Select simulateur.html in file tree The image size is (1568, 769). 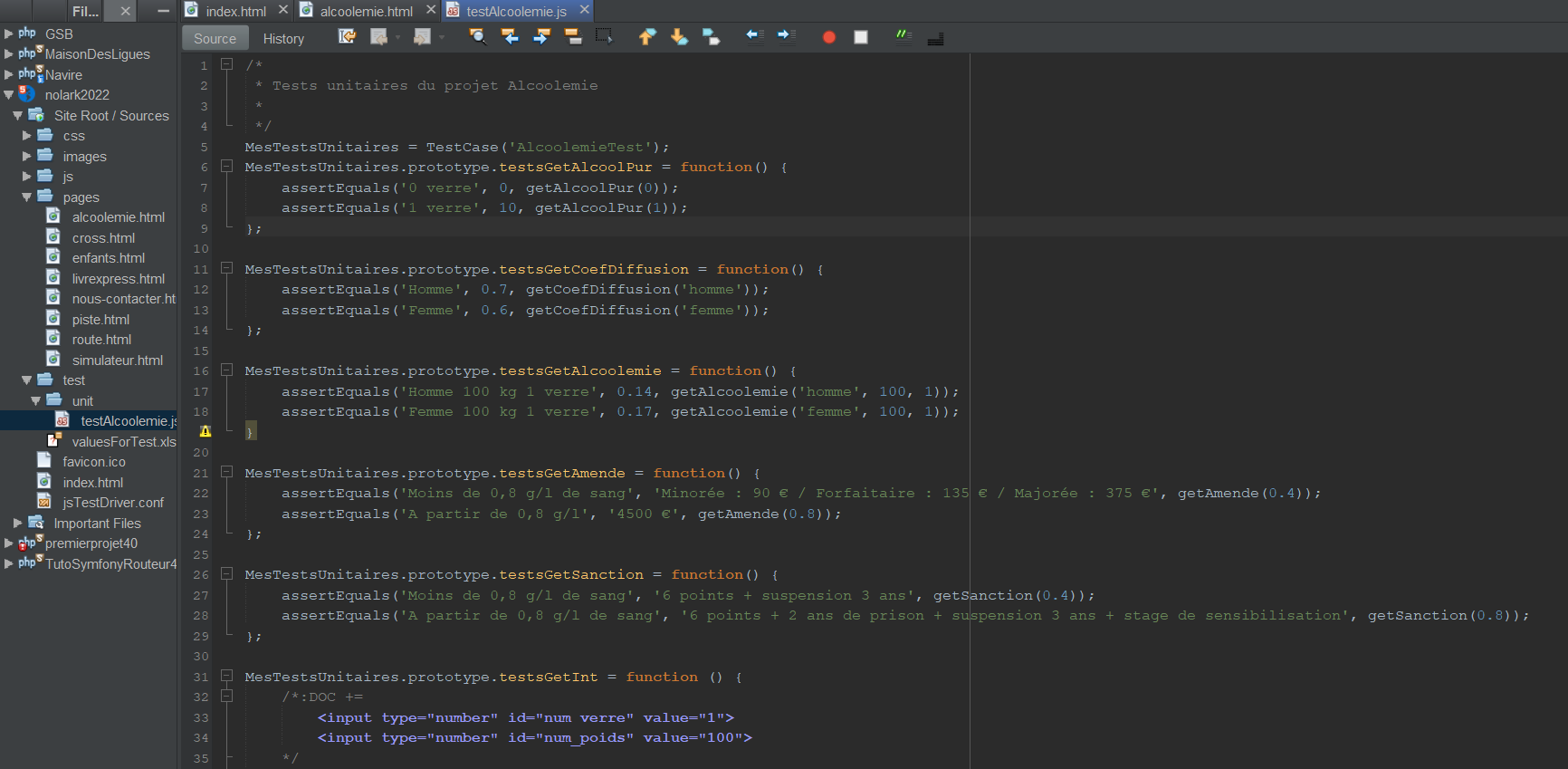118,360
